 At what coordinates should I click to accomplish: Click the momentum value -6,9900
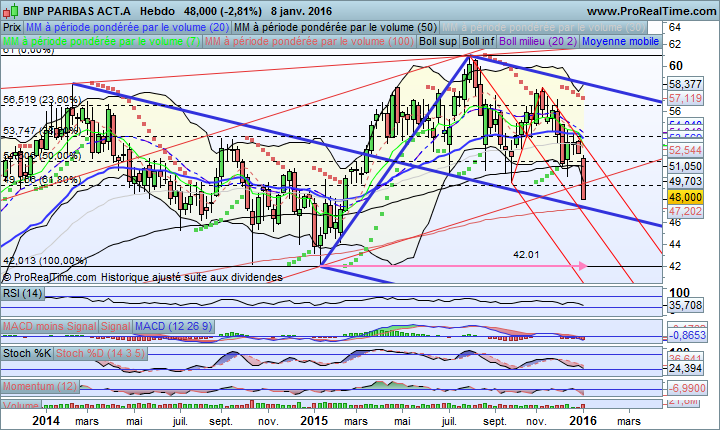pos(686,388)
